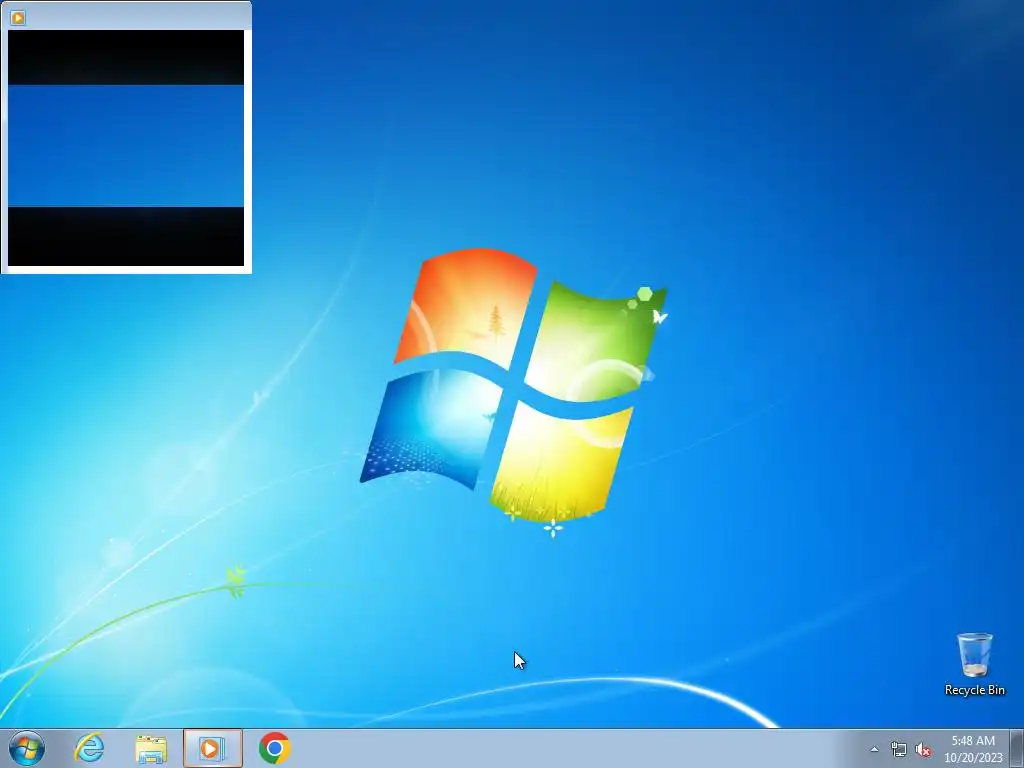
Task: Click the muted volume tray icon
Action: 923,749
